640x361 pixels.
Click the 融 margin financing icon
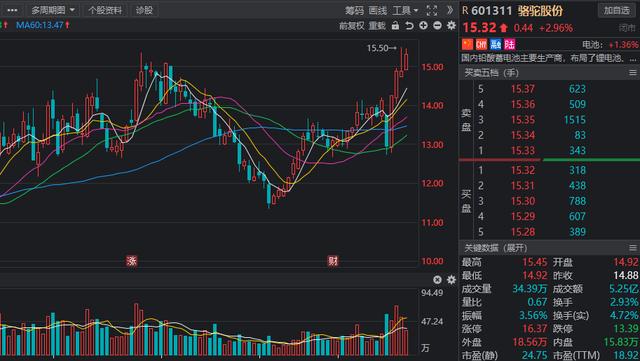click(x=496, y=44)
